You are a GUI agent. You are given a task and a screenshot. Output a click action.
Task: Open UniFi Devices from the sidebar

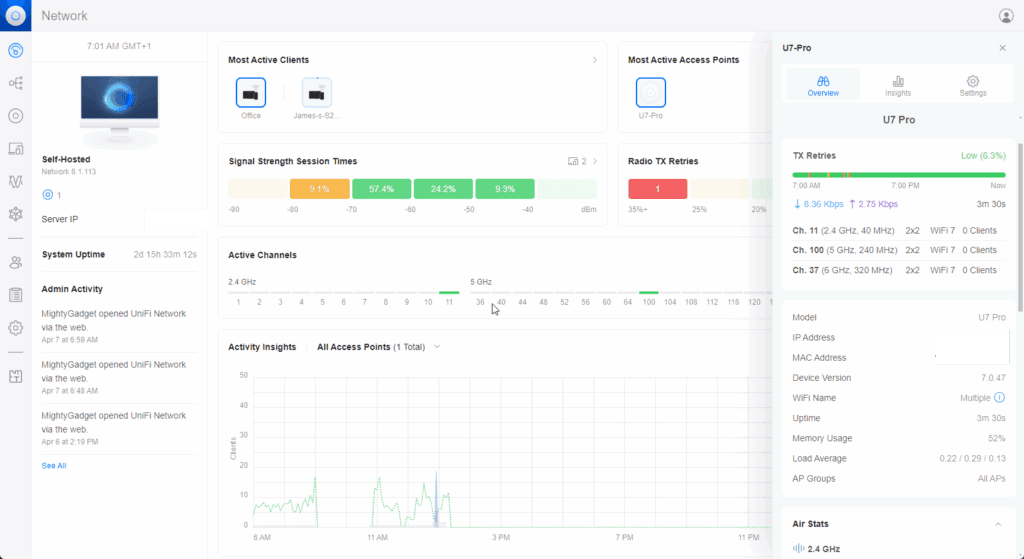pos(15,116)
